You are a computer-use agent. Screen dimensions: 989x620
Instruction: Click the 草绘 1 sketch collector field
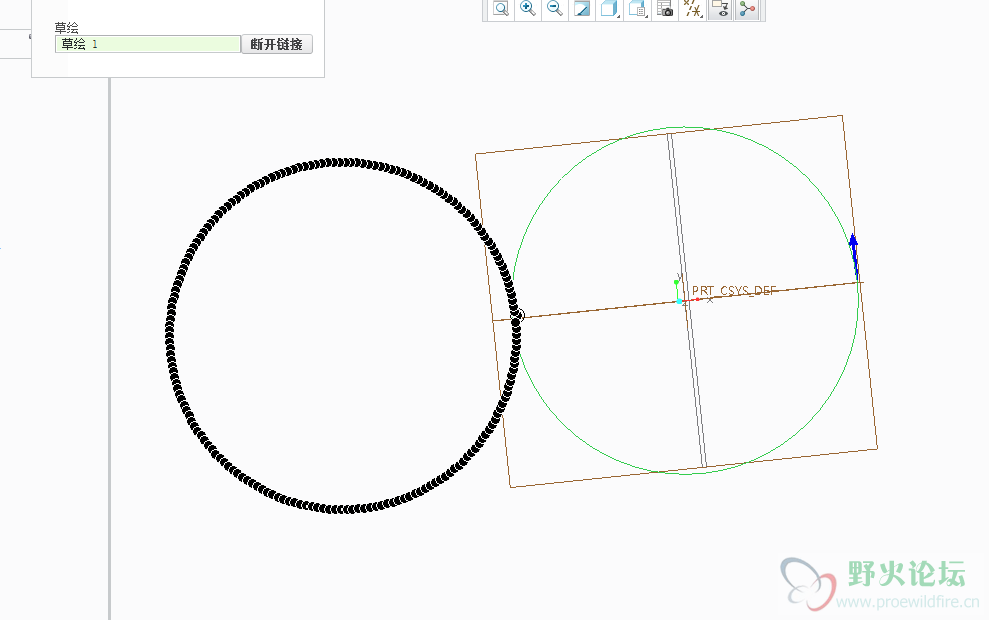(x=148, y=44)
